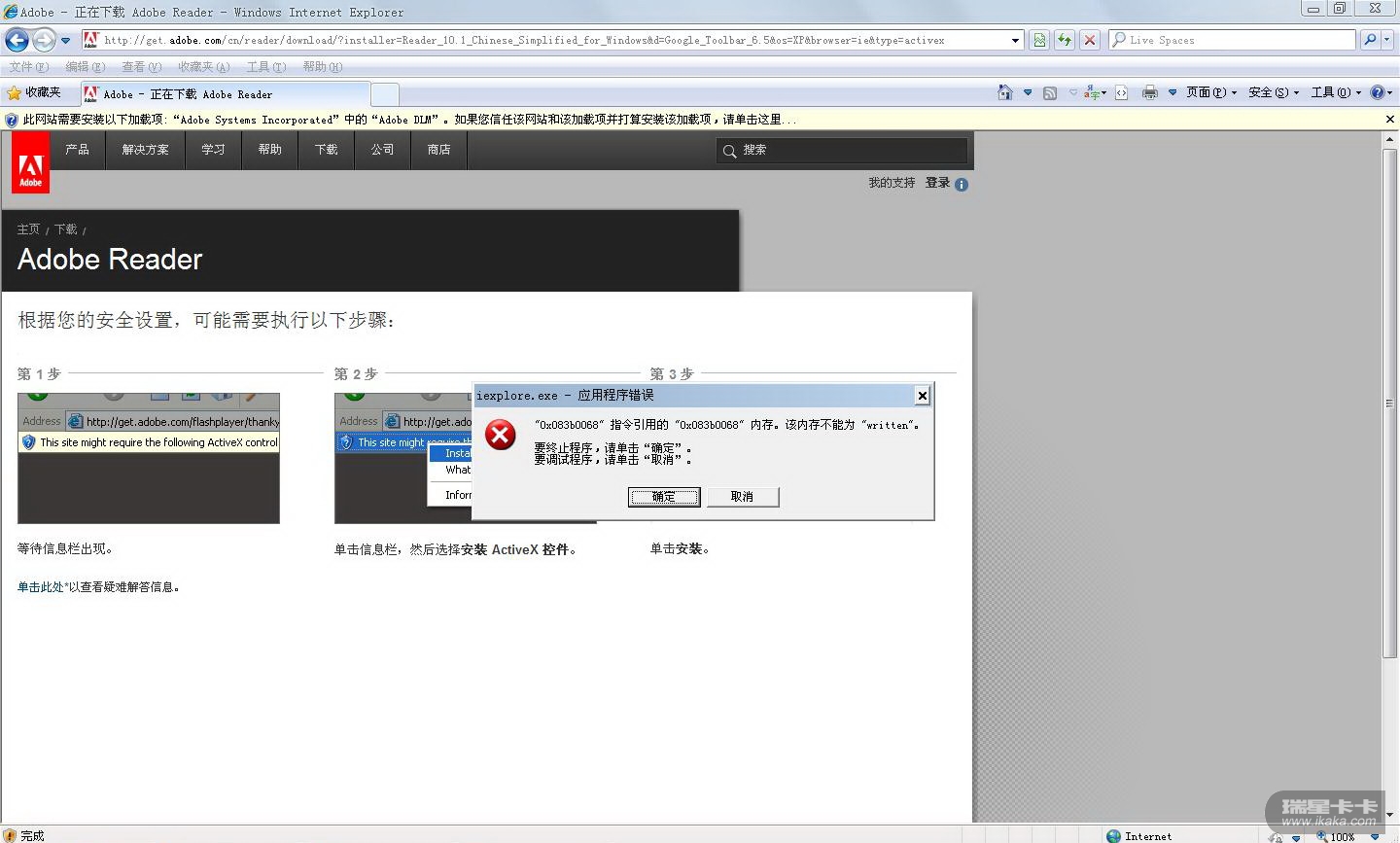The width and height of the screenshot is (1400, 843).
Task: Click the Live Spaces search box
Action: tap(1232, 40)
